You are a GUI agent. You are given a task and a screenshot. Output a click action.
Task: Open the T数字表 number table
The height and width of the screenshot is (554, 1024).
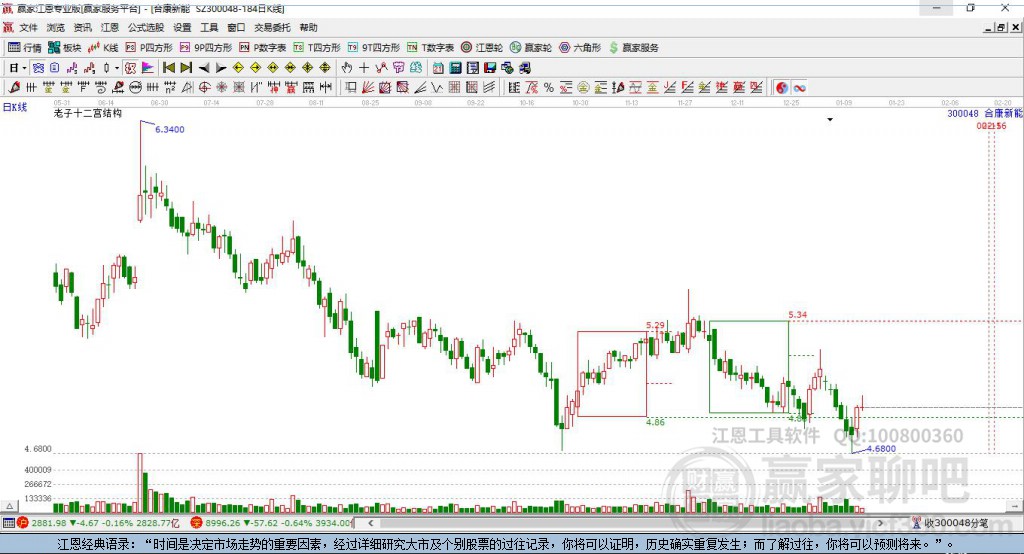pos(431,48)
